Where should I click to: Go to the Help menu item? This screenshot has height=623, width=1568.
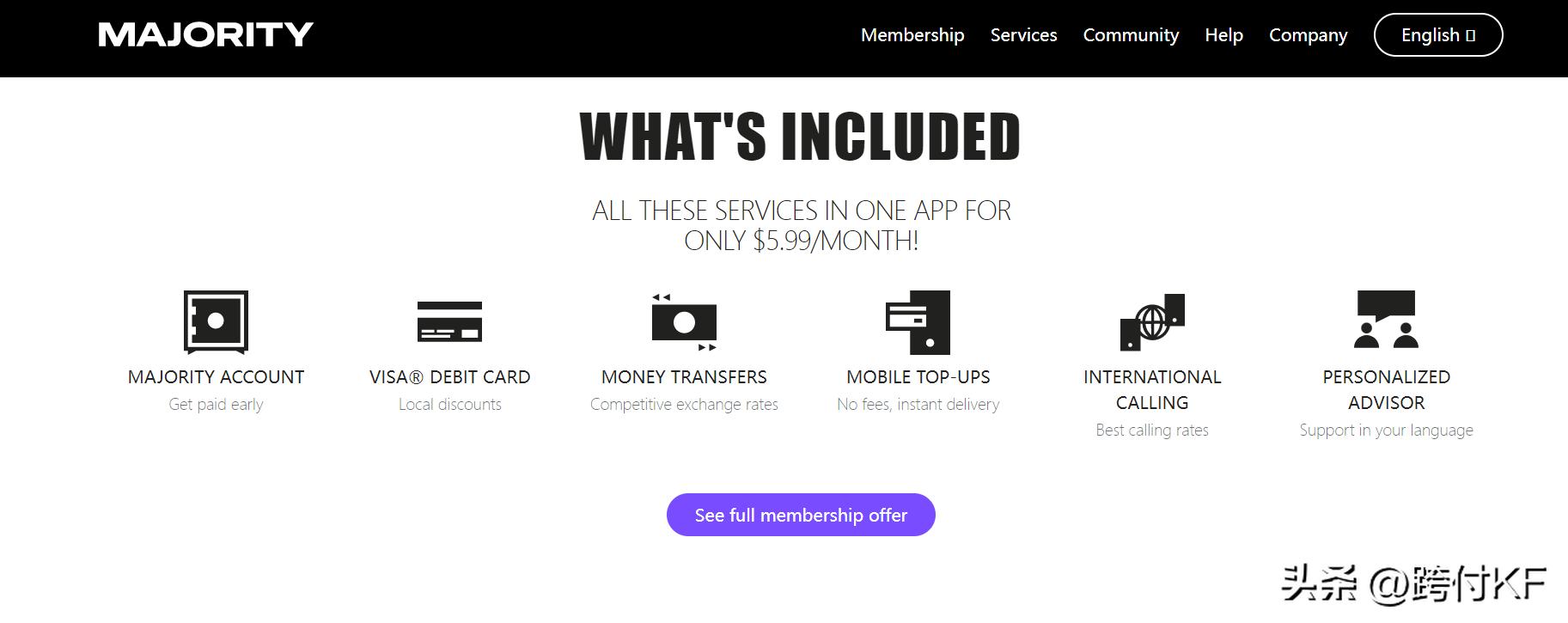[x=1223, y=35]
